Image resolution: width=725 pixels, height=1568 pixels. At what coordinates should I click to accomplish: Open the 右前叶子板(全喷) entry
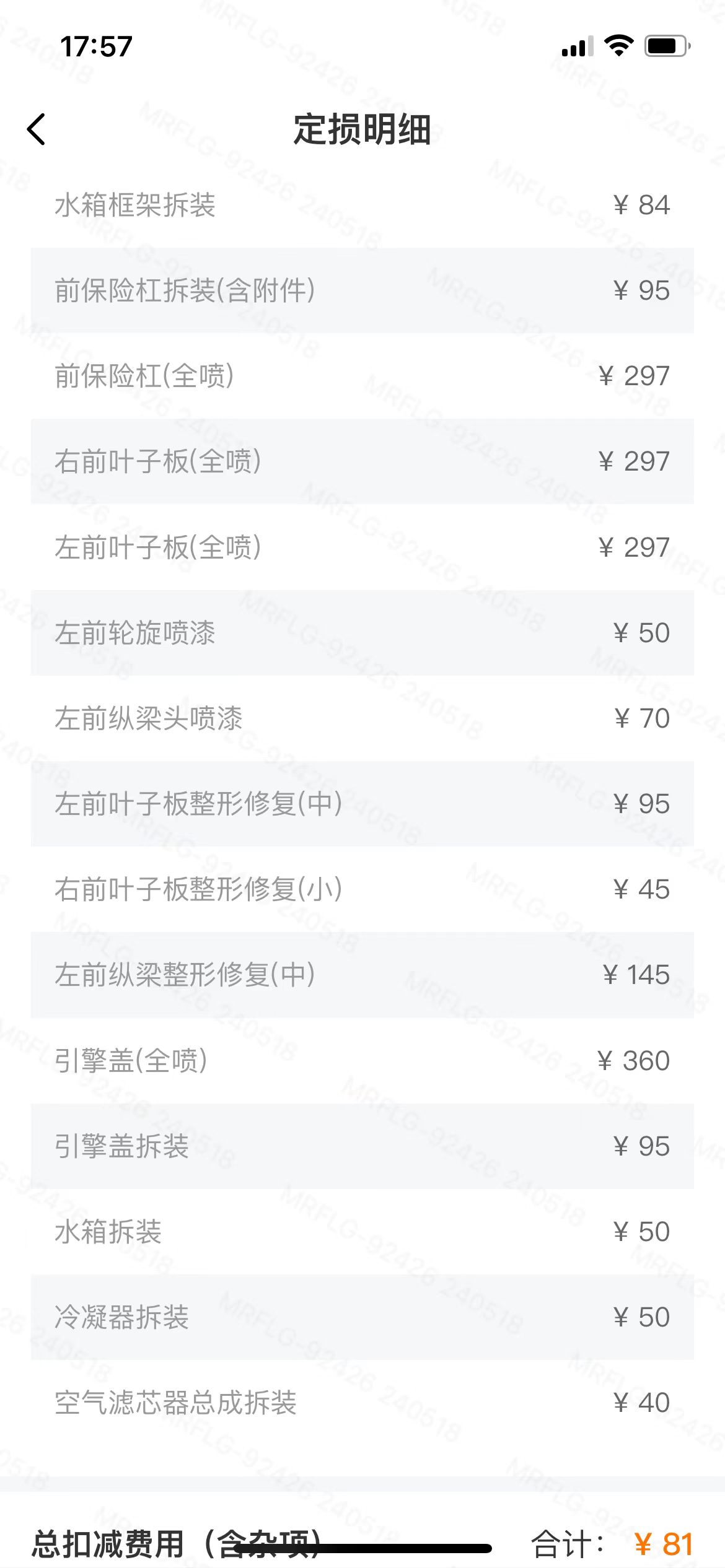[x=362, y=461]
